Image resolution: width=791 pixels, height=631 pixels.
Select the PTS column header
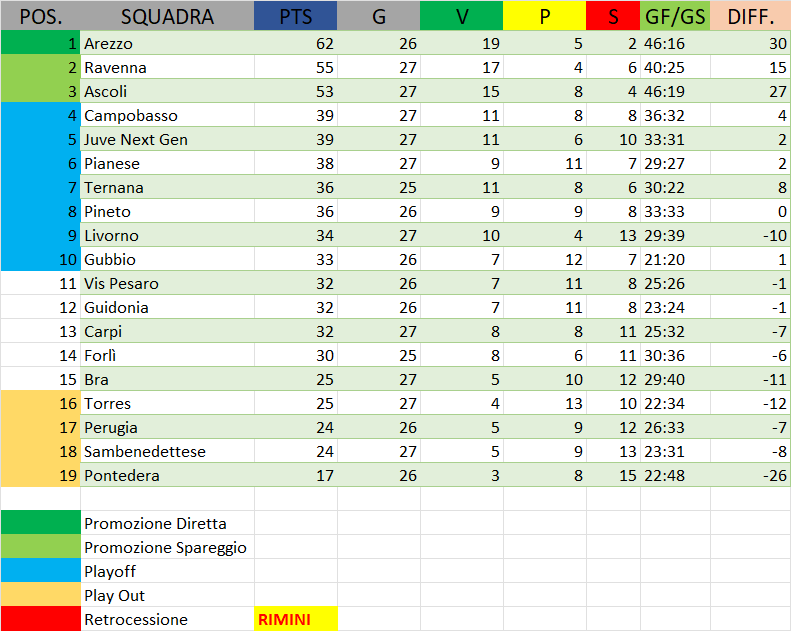click(295, 16)
